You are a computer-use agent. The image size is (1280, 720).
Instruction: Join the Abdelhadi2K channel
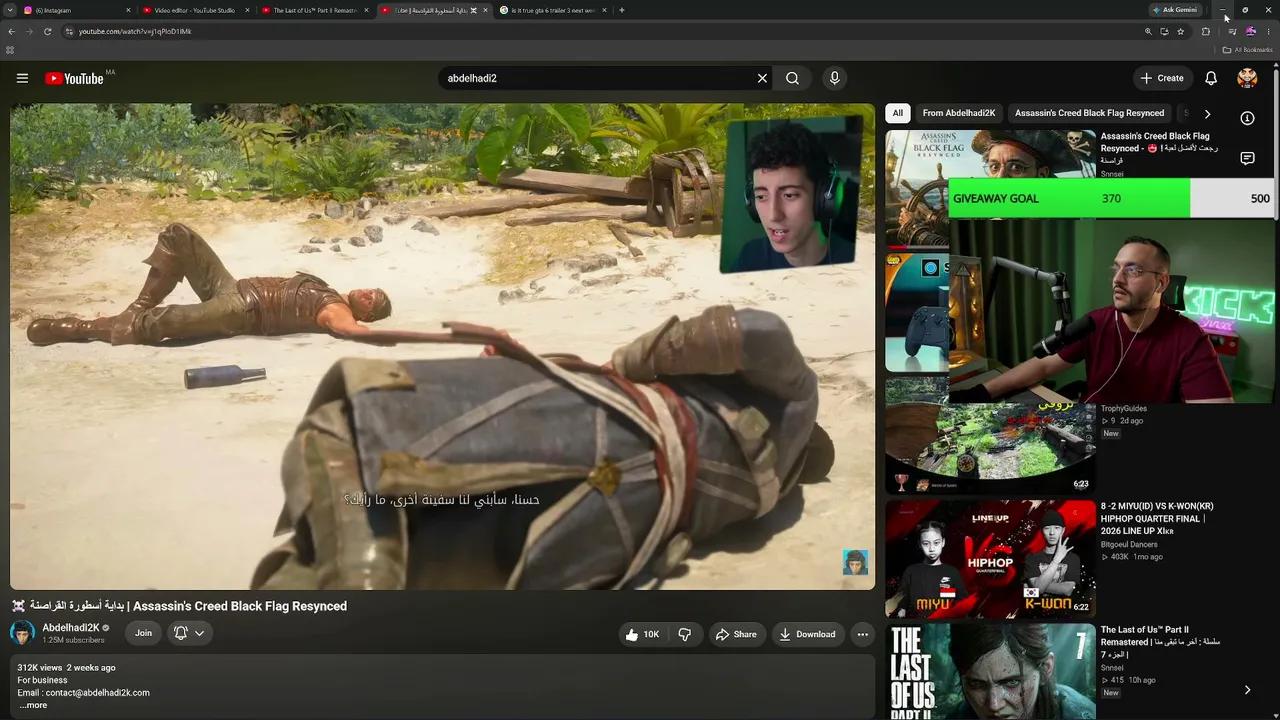coord(144,633)
